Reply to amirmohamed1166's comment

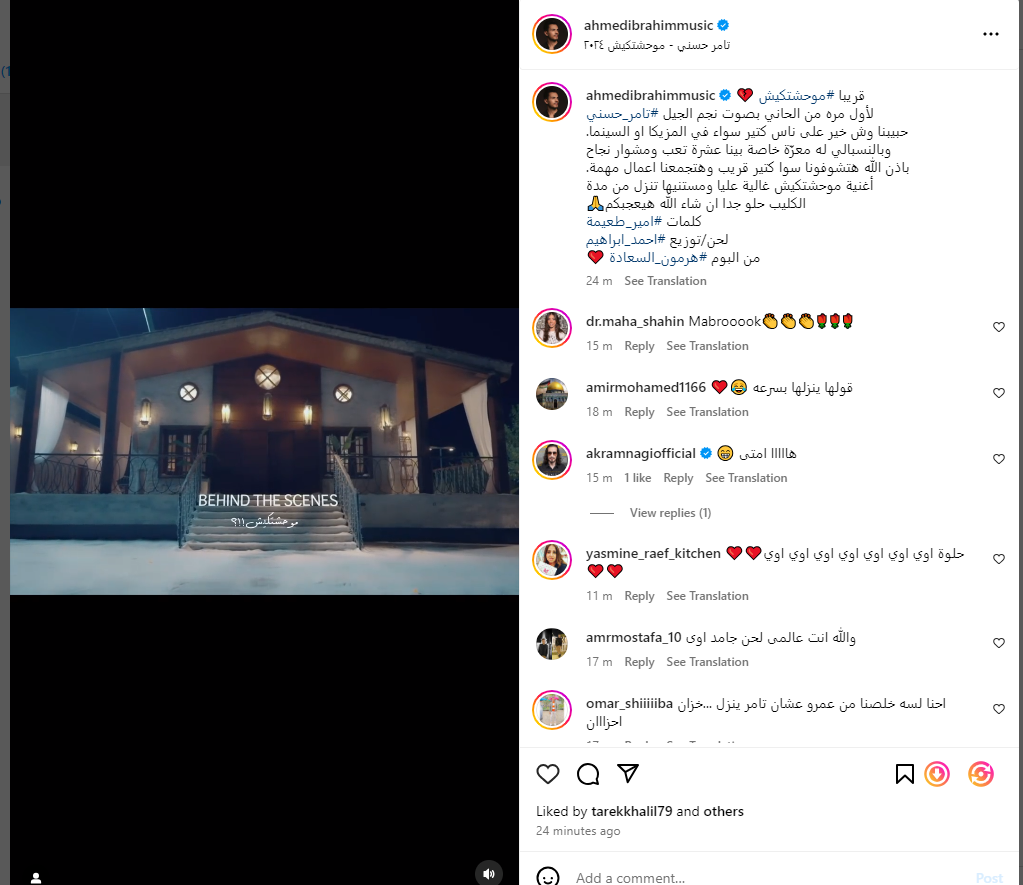pyautogui.click(x=639, y=412)
